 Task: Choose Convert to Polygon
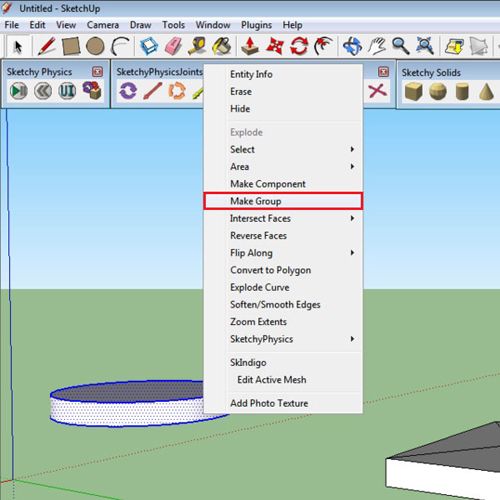(x=283, y=270)
